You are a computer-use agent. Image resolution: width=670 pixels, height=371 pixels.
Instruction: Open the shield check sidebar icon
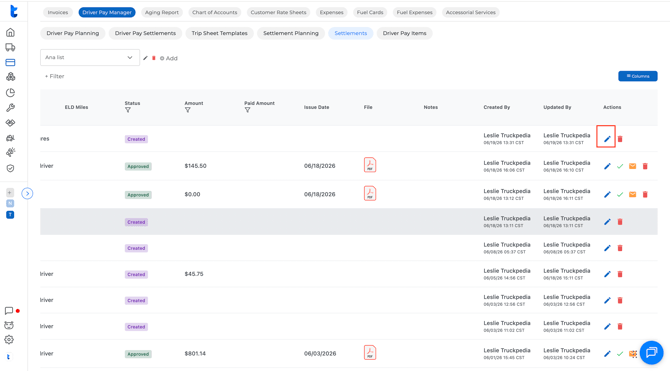(10, 168)
